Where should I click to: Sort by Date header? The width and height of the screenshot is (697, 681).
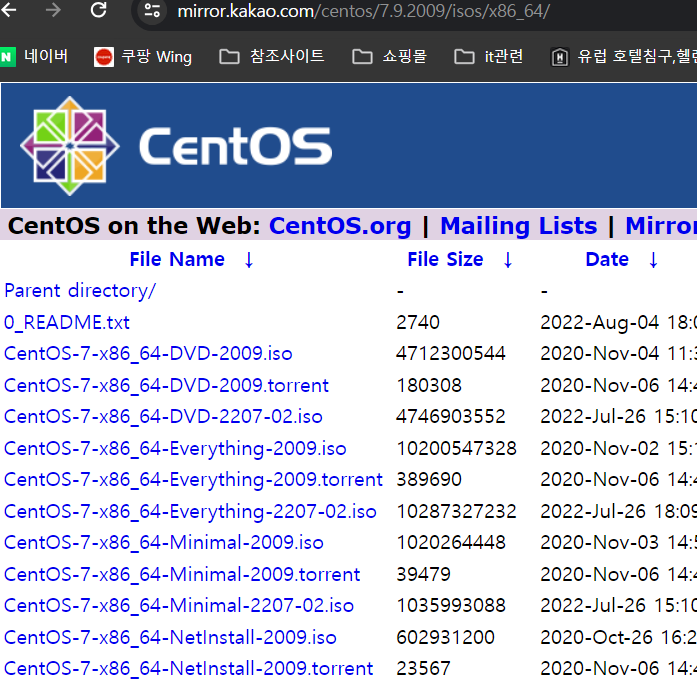607,259
